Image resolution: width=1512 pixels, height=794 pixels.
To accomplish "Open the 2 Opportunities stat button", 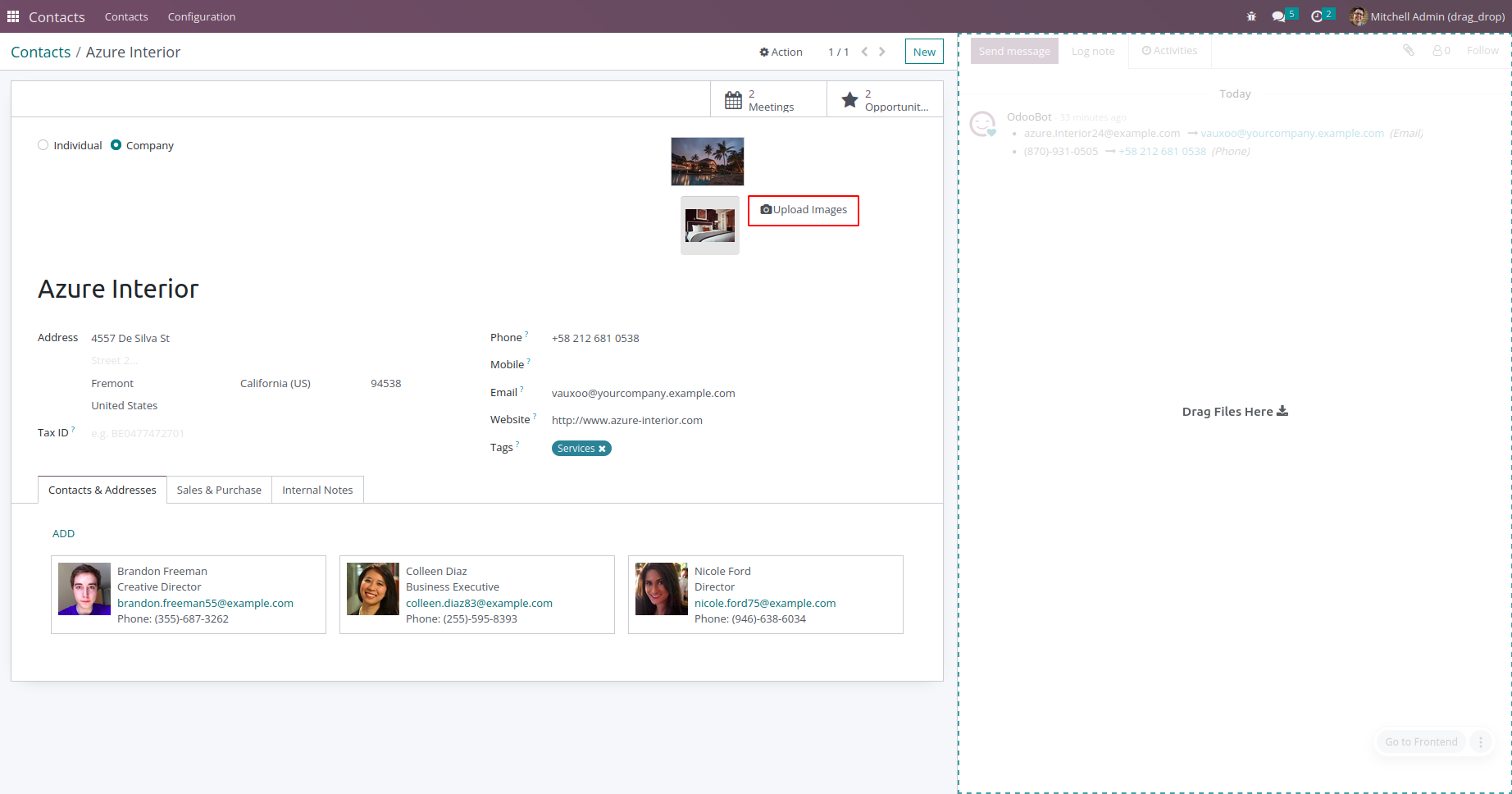I will 885,100.
